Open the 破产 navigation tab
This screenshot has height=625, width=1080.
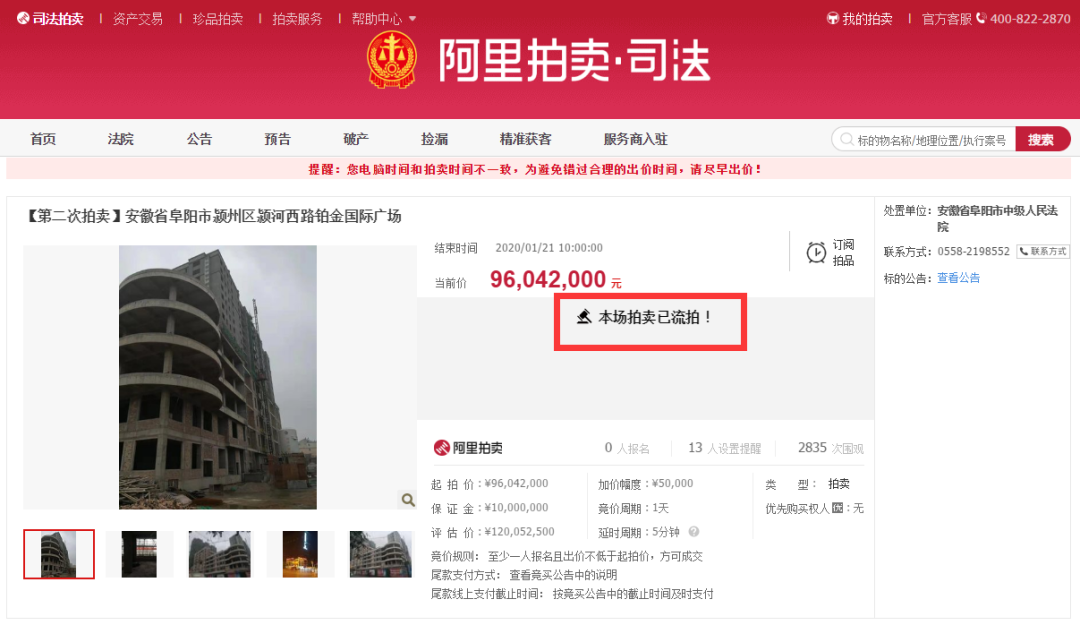pos(356,139)
